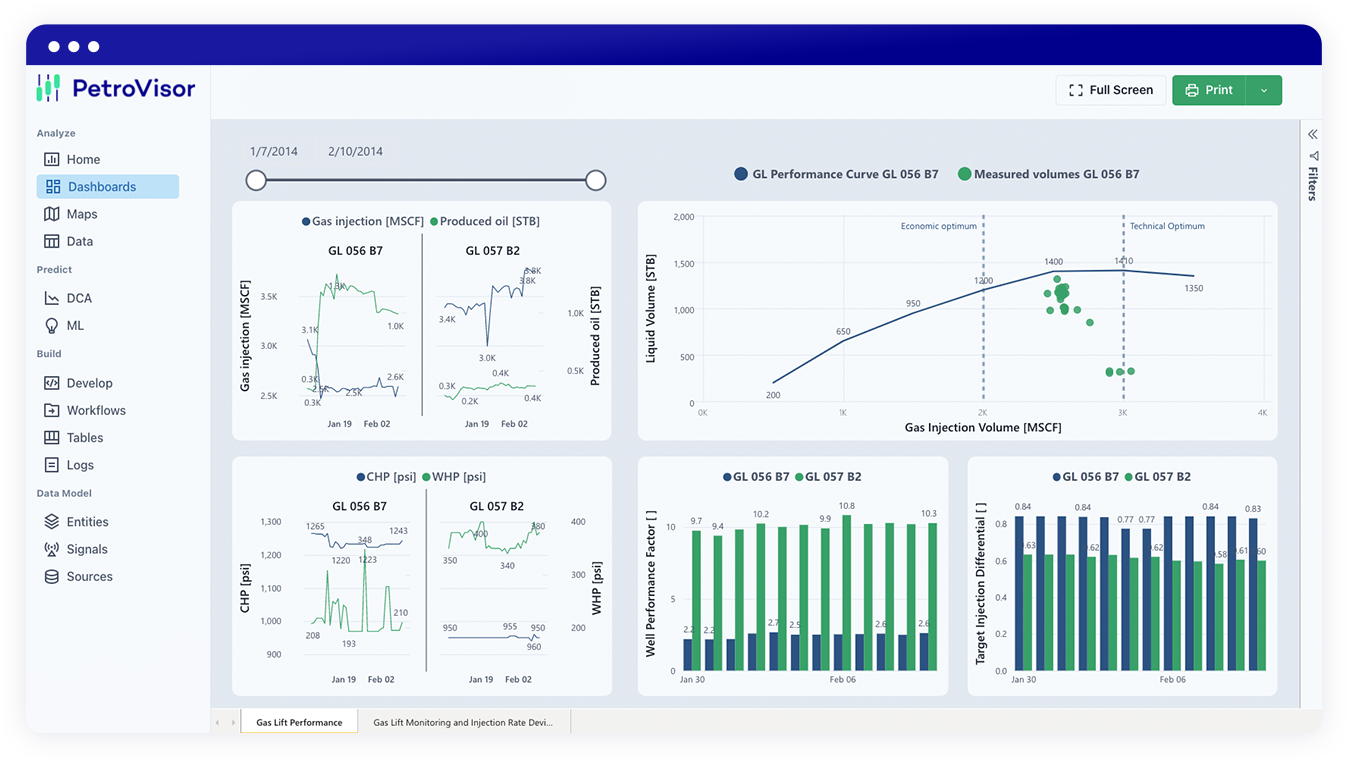Open the Develop code icon

tap(52, 383)
